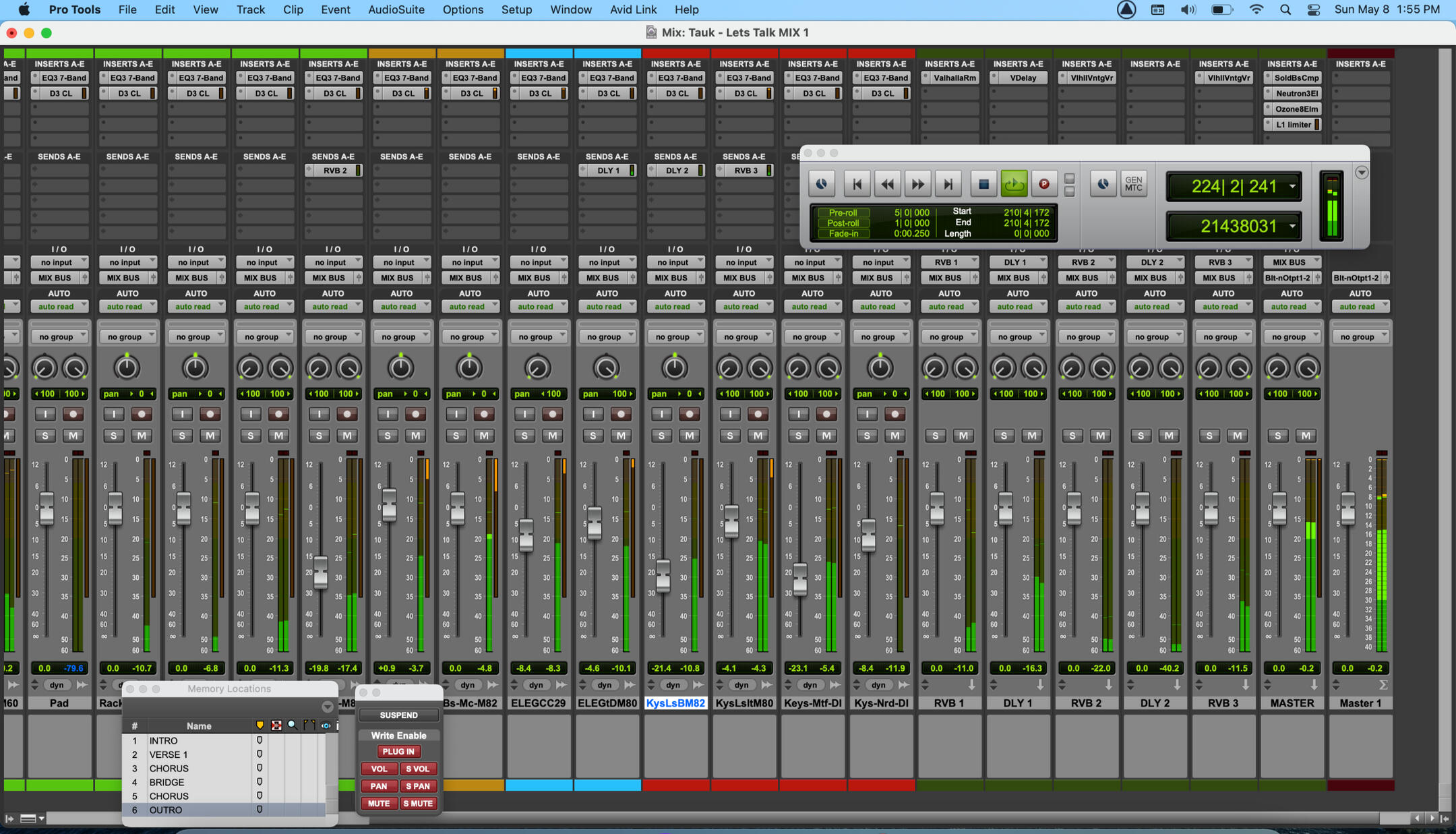The image size is (1456, 834).
Task: Record-enable the KysLsBM82 track
Action: [690, 414]
